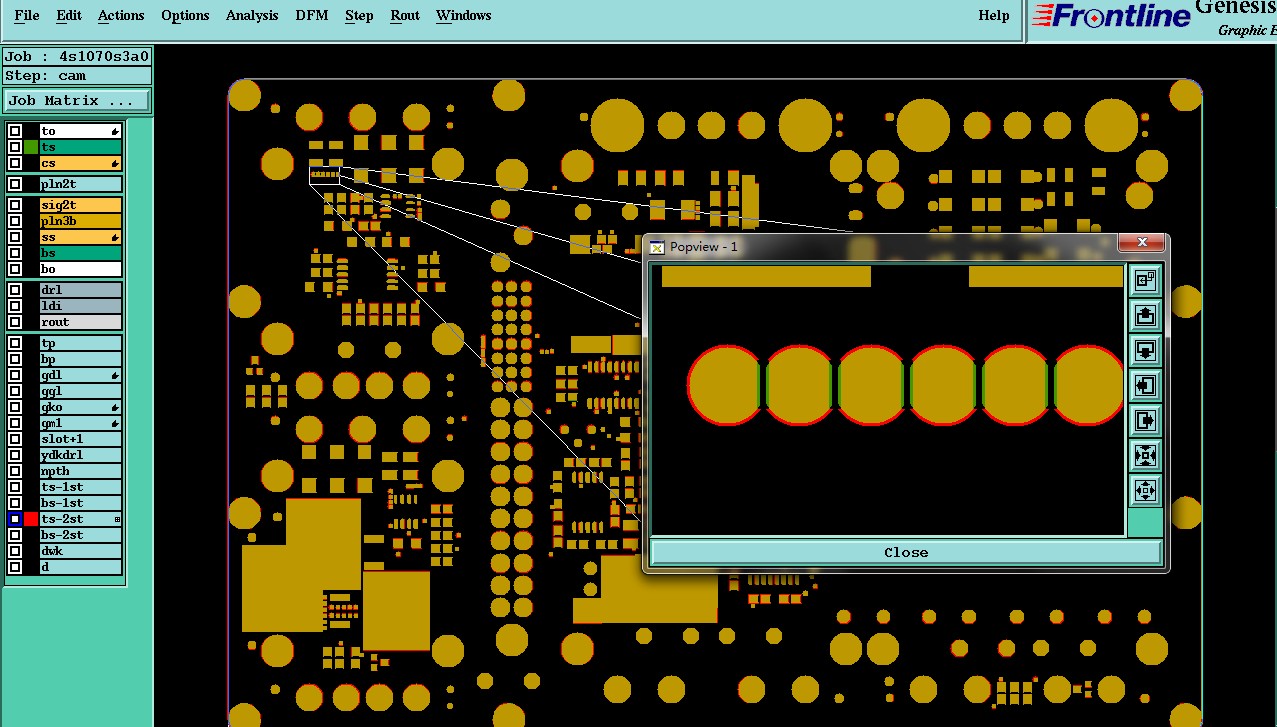The width and height of the screenshot is (1277, 727).
Task: Enable the 'rout' layer checkbox
Action: [15, 322]
